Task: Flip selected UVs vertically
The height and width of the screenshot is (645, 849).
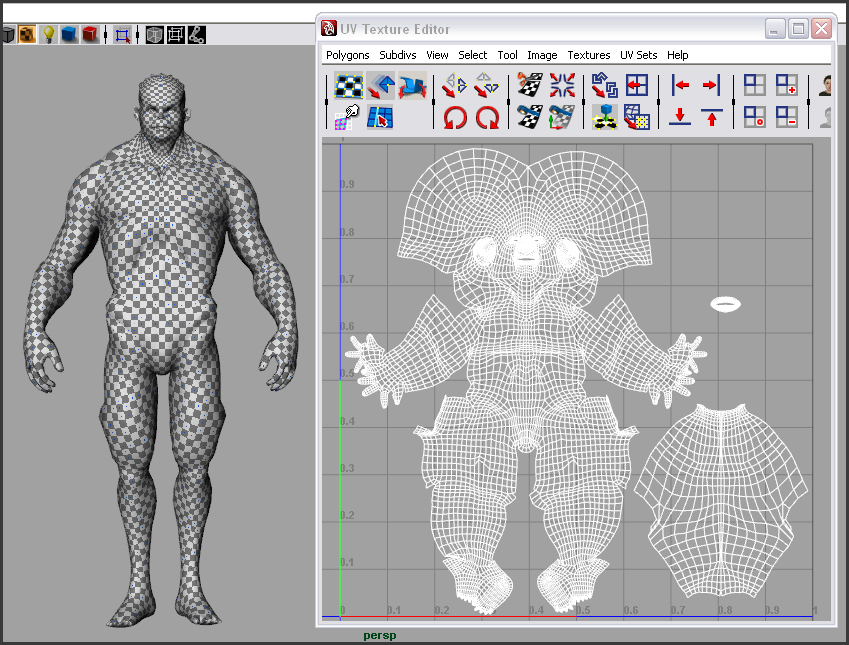Action: tap(486, 86)
